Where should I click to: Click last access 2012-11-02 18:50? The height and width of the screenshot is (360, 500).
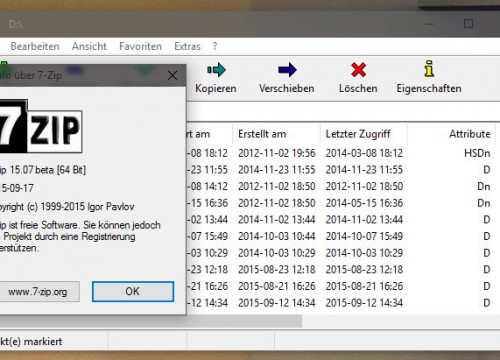(364, 186)
